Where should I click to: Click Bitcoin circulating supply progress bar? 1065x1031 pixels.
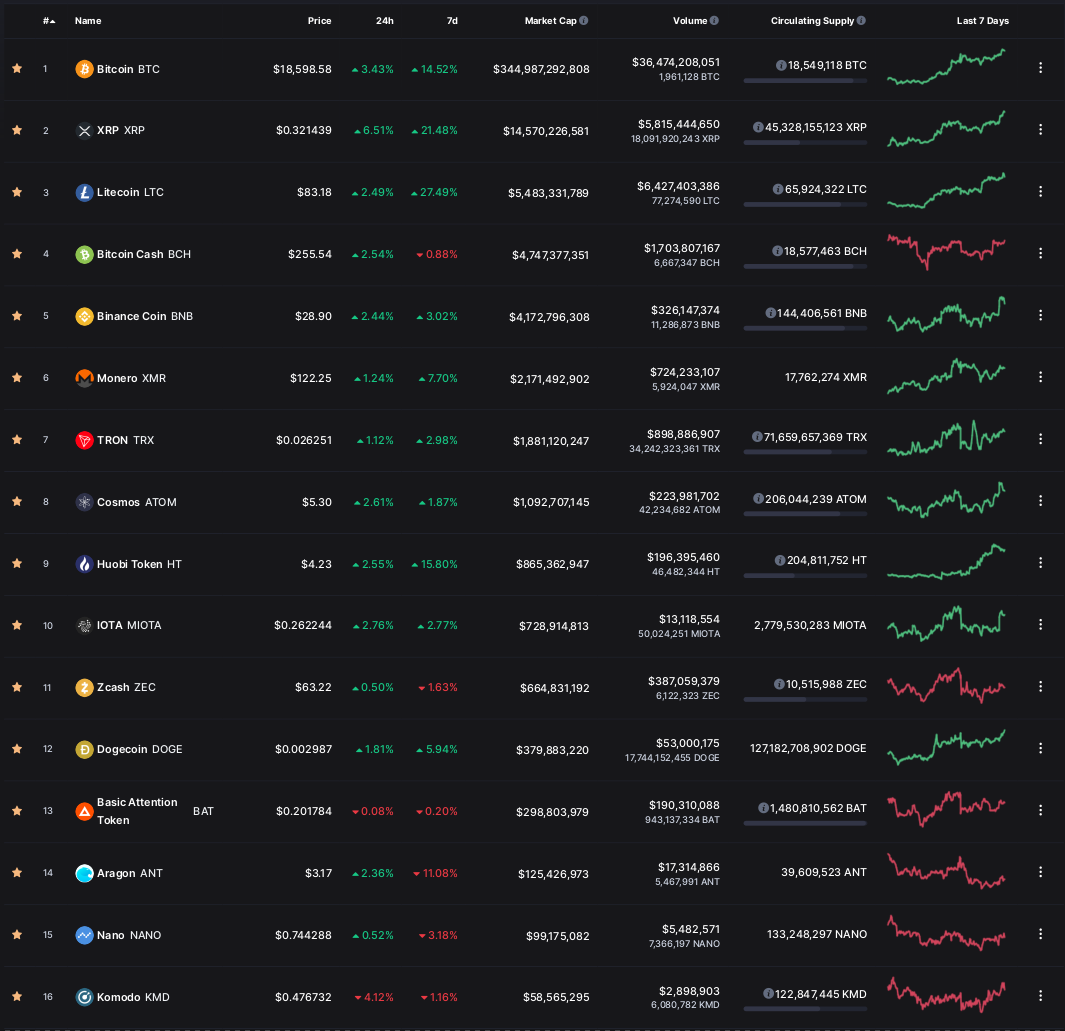(x=805, y=81)
